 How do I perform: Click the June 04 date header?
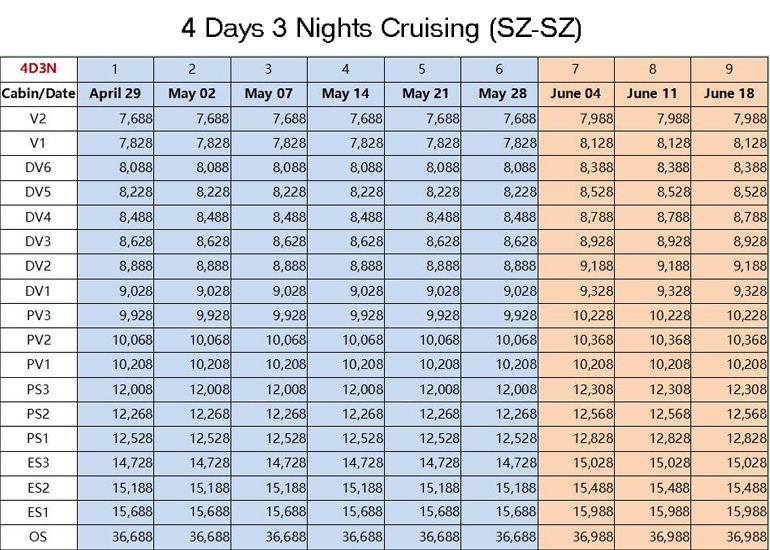coord(576,94)
